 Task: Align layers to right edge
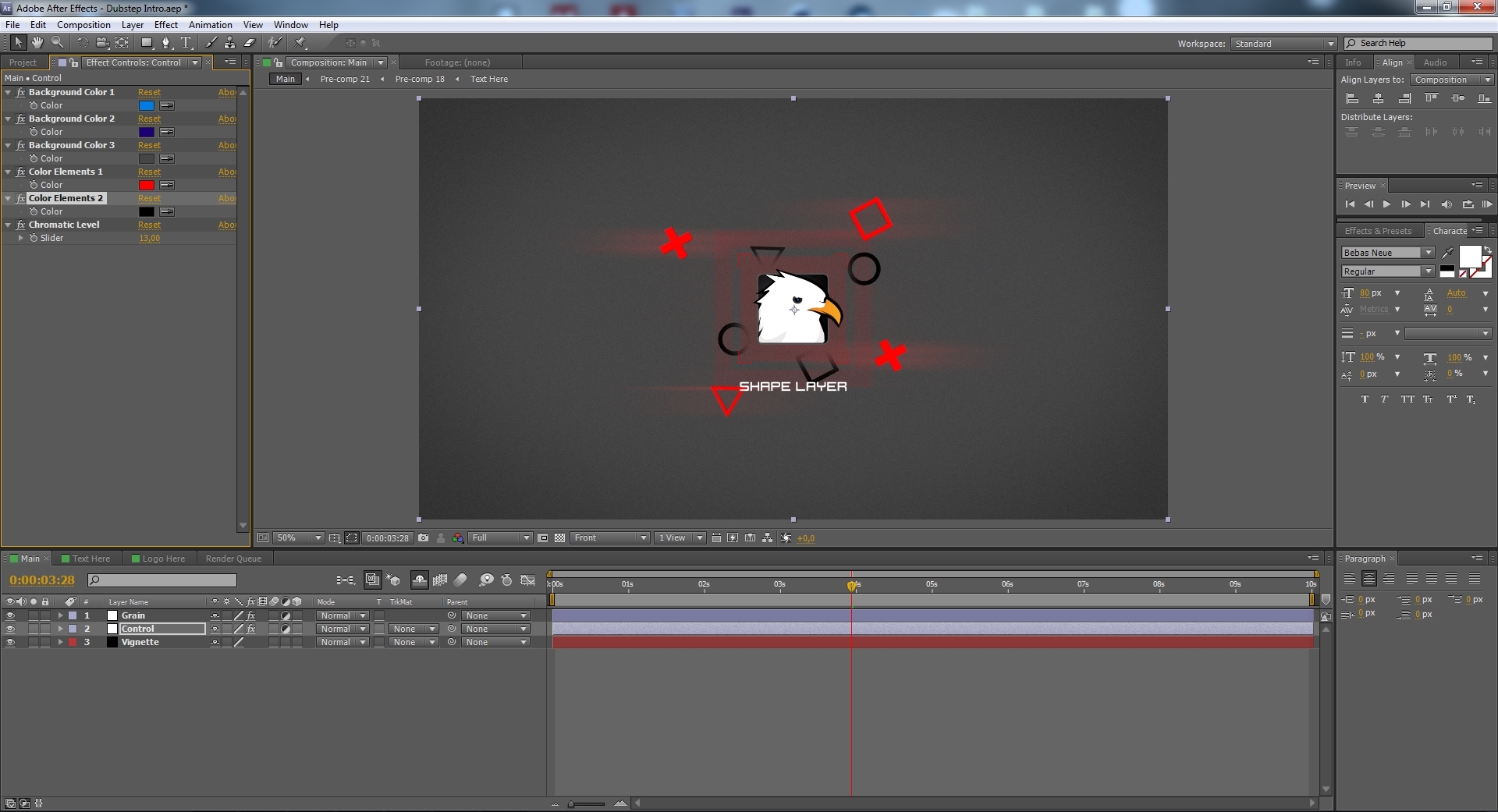pyautogui.click(x=1404, y=98)
